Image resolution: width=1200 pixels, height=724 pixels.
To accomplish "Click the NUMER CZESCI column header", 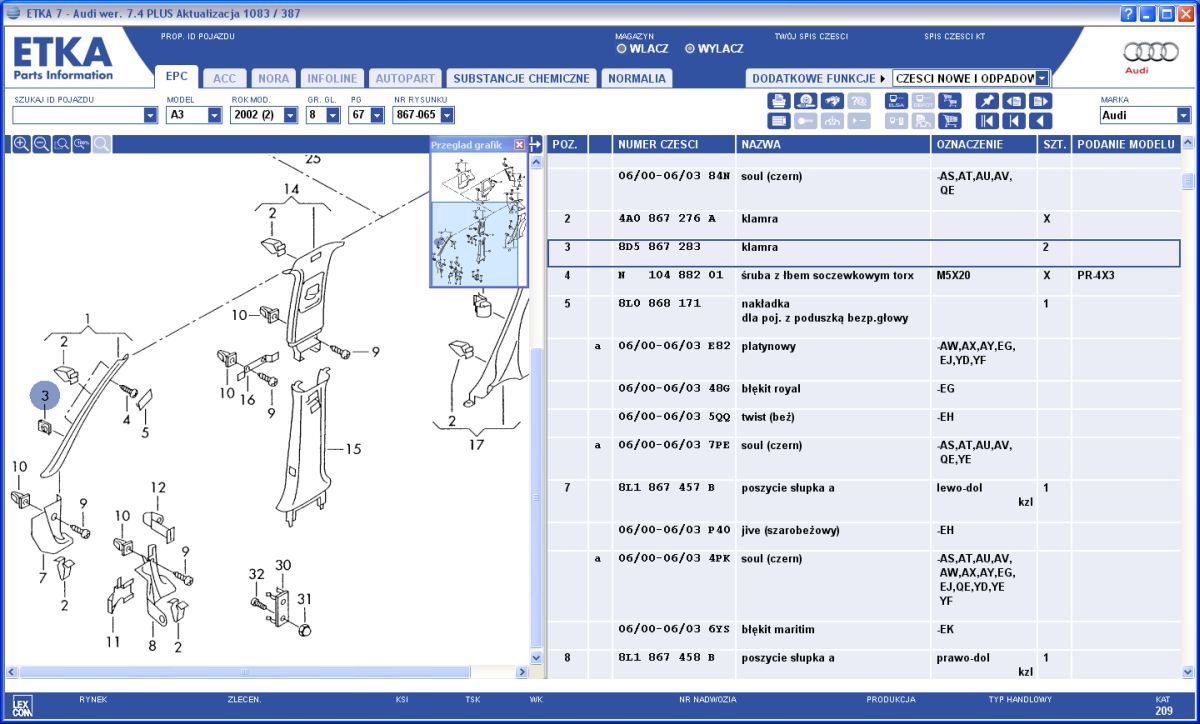I will pyautogui.click(x=674, y=144).
